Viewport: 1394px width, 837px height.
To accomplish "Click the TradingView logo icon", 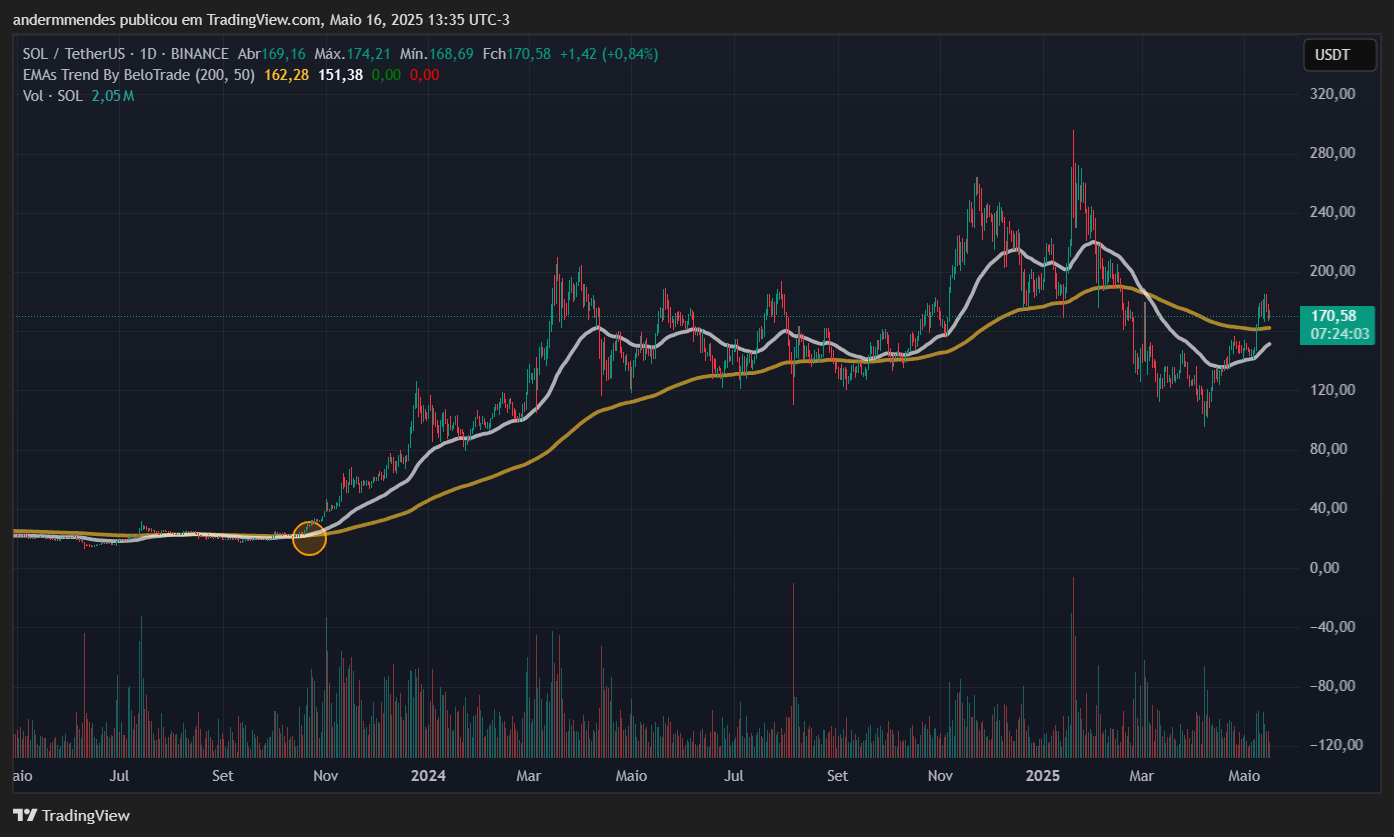I will tap(25, 815).
